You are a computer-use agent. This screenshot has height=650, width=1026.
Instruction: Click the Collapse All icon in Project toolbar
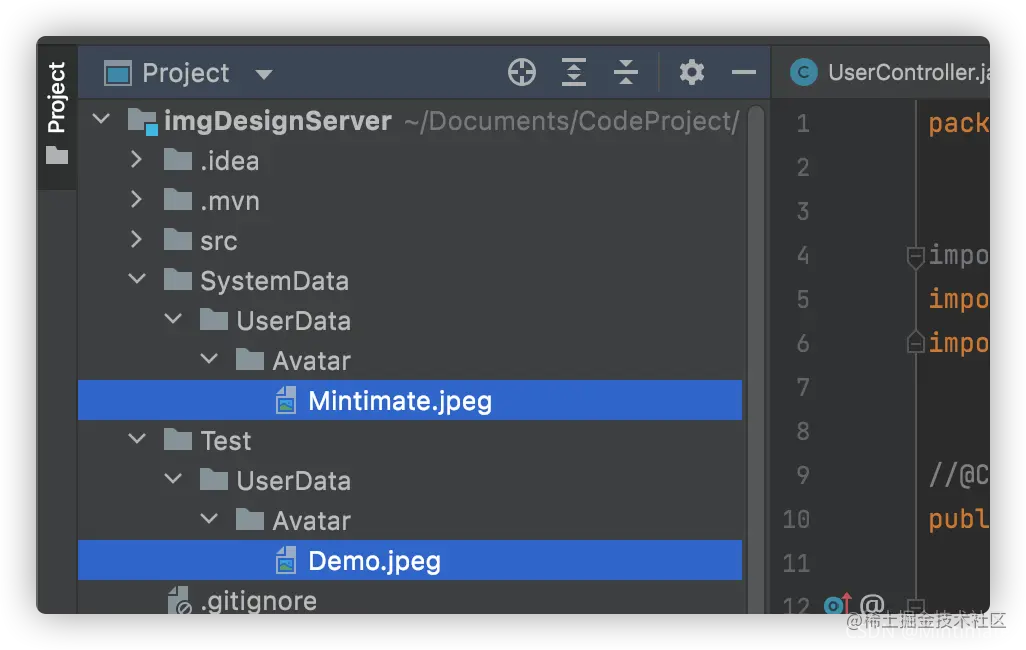click(x=626, y=72)
